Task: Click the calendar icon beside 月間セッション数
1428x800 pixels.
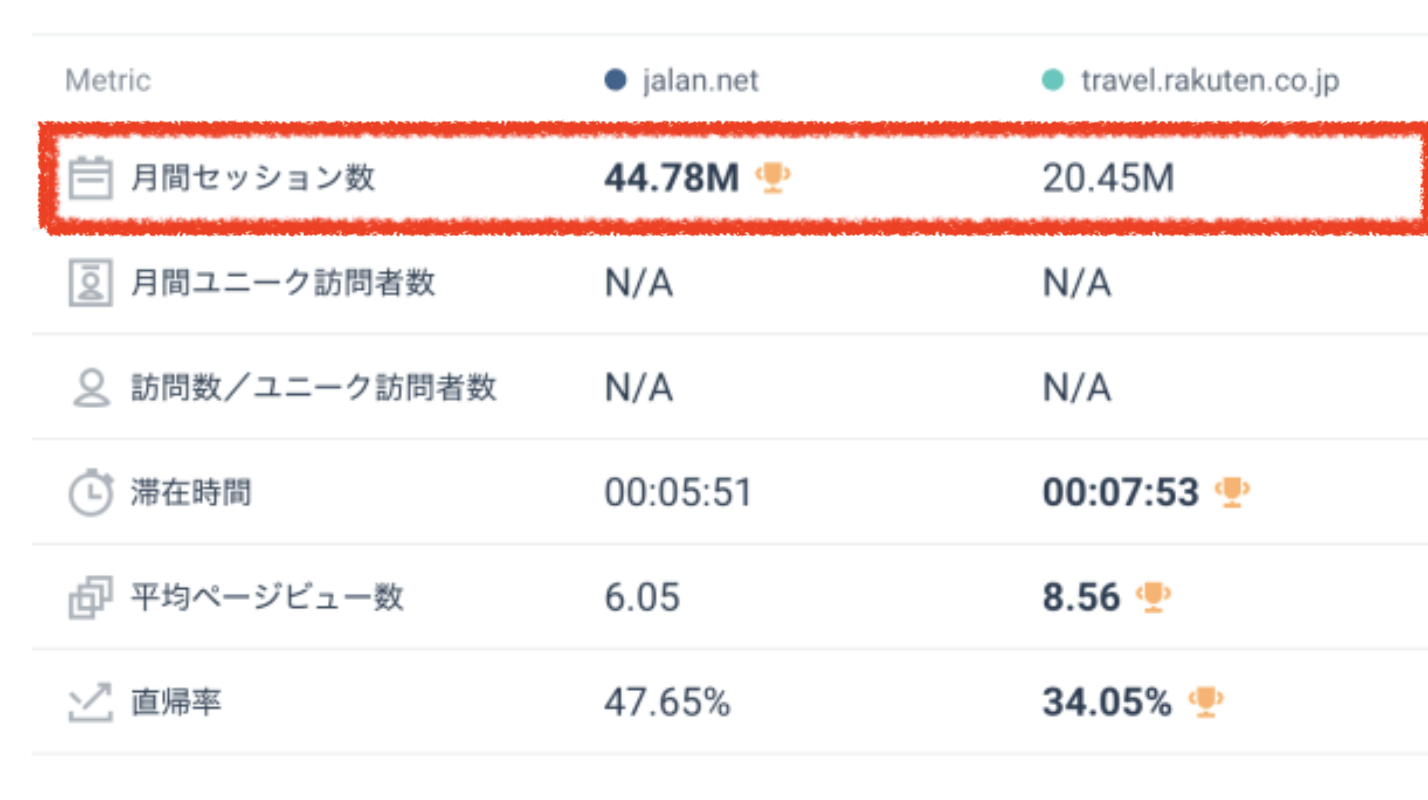Action: coord(90,178)
